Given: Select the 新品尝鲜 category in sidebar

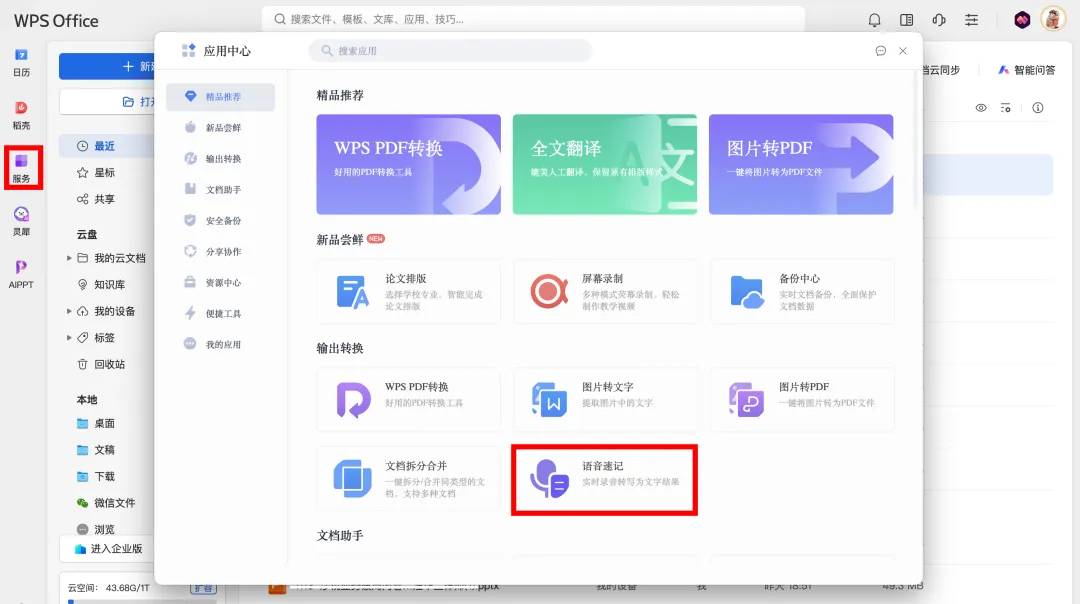Looking at the screenshot, I should [x=220, y=127].
